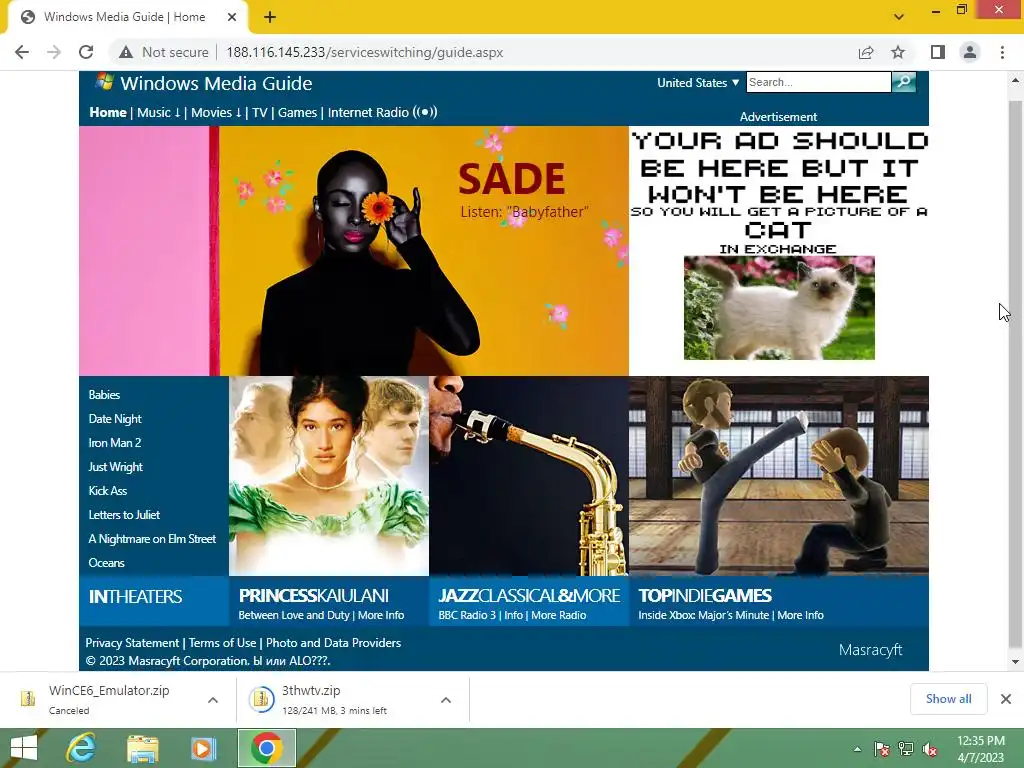Click the share page icon in address bar

pyautogui.click(x=866, y=52)
